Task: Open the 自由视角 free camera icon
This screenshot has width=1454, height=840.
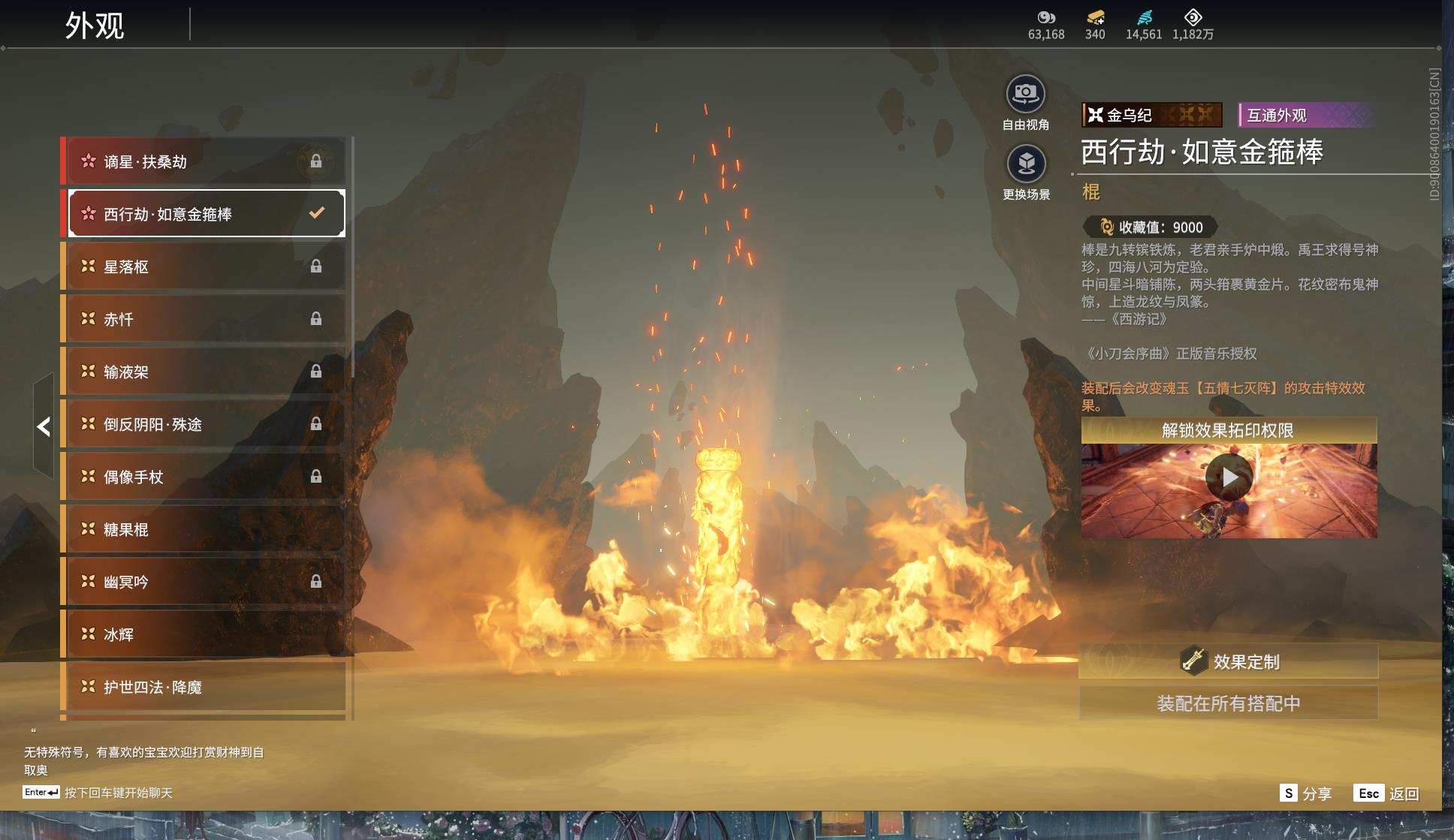Action: click(x=1025, y=94)
